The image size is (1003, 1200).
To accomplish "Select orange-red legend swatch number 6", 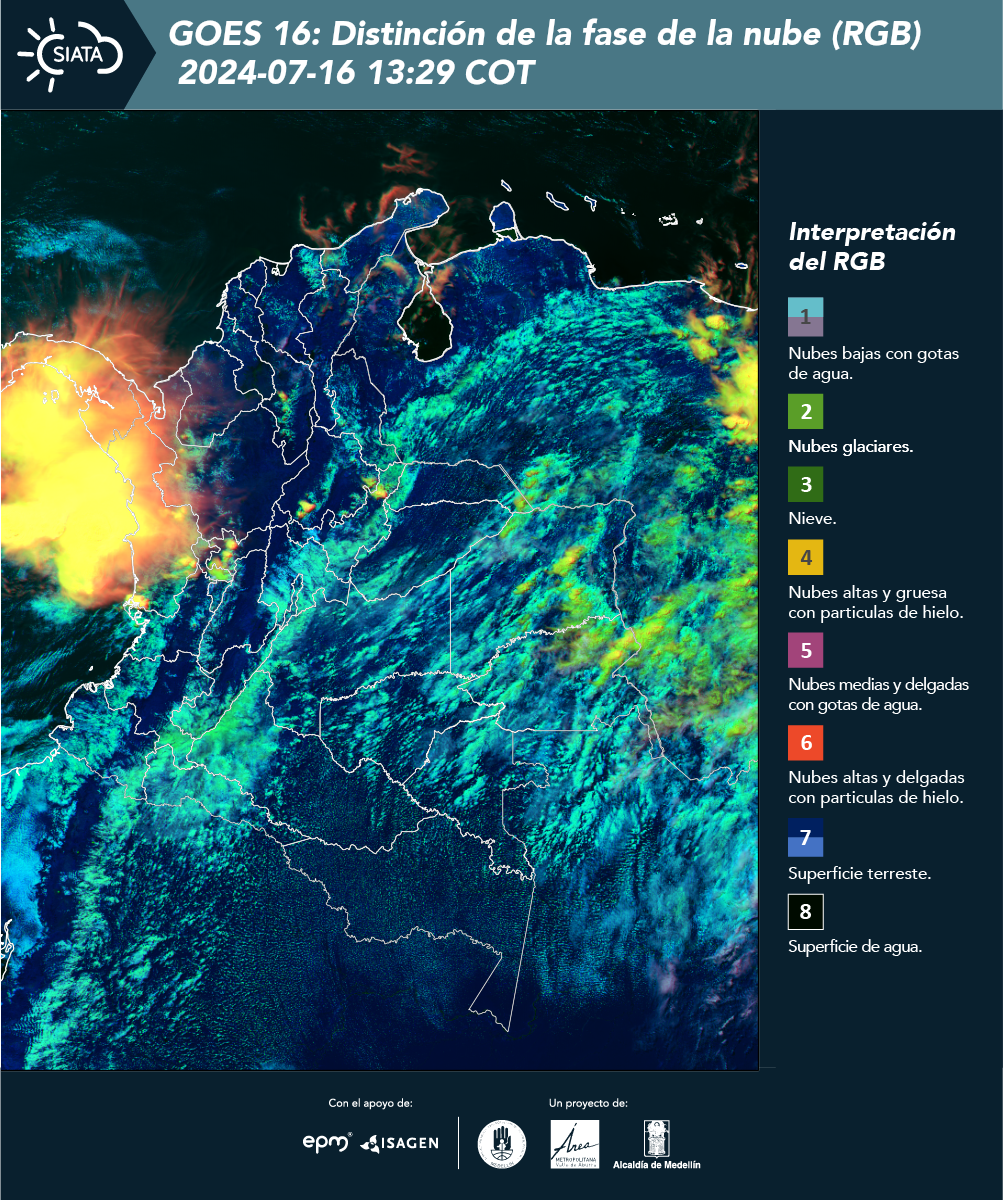I will click(x=805, y=743).
